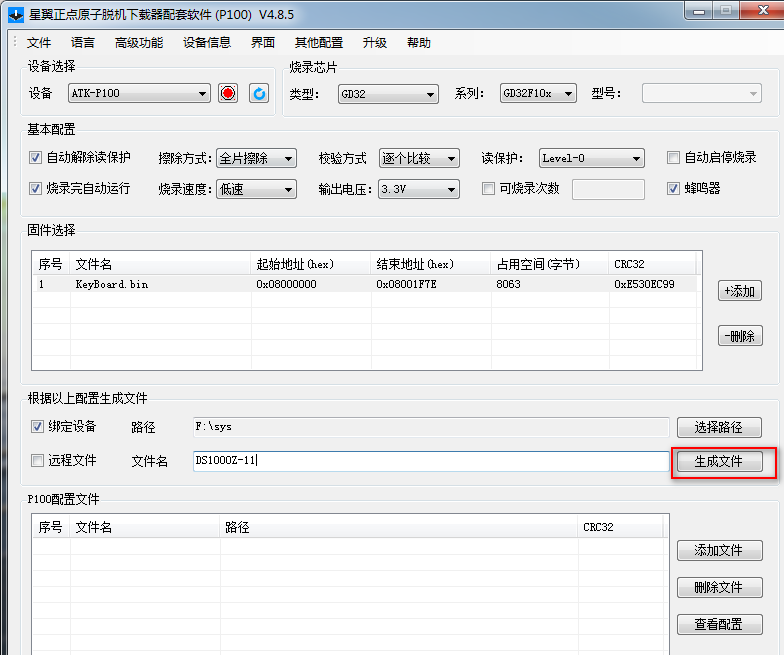
Task: Open the 校验方式 逐个比较 dropdown
Action: [x=419, y=158]
